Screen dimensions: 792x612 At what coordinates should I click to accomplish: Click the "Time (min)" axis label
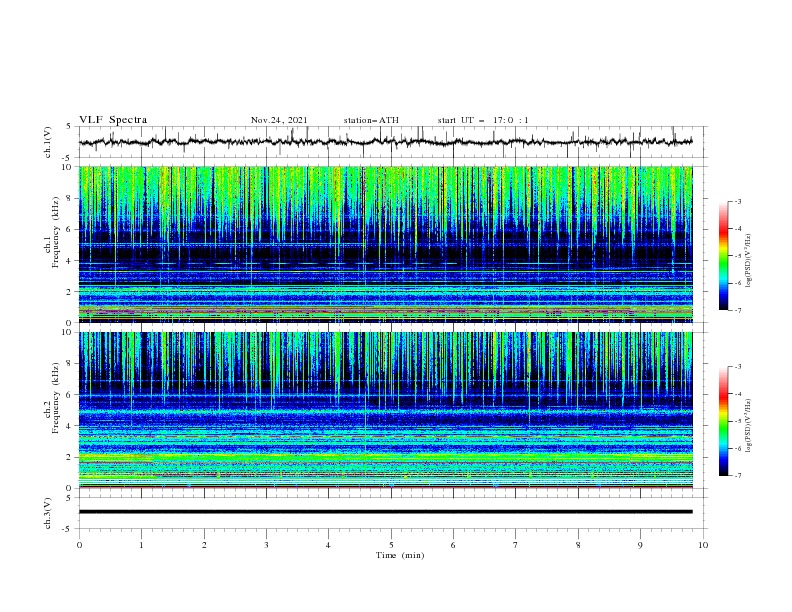pos(400,555)
